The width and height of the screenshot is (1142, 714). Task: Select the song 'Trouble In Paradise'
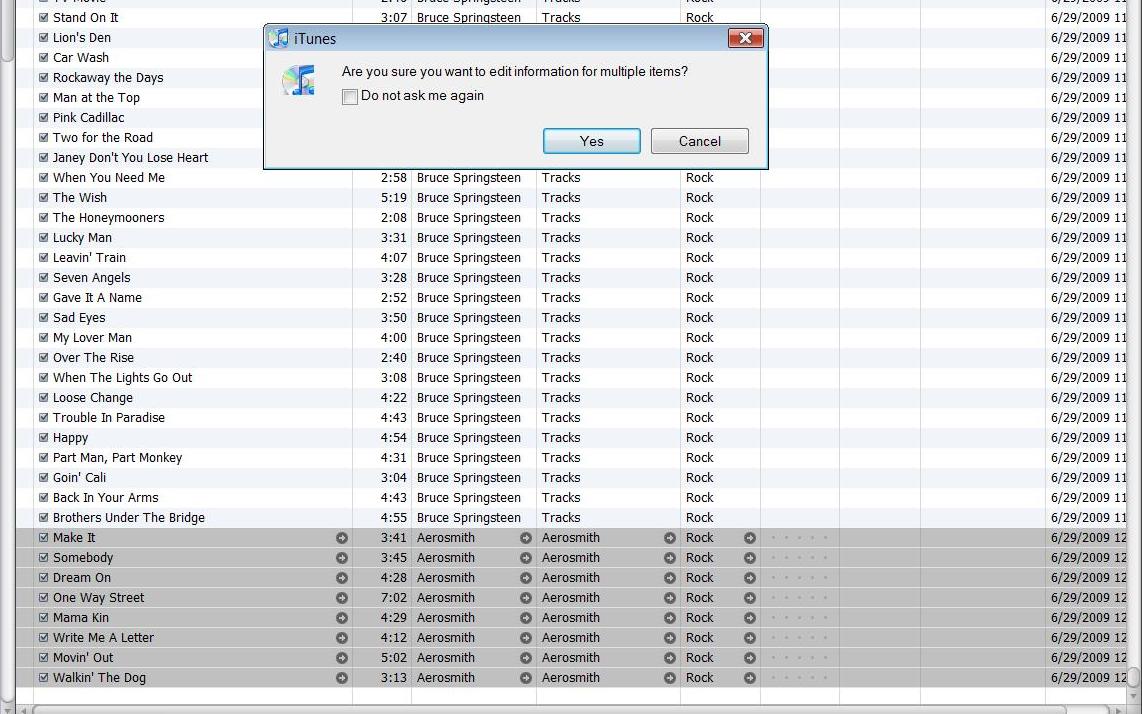pyautogui.click(x=109, y=418)
